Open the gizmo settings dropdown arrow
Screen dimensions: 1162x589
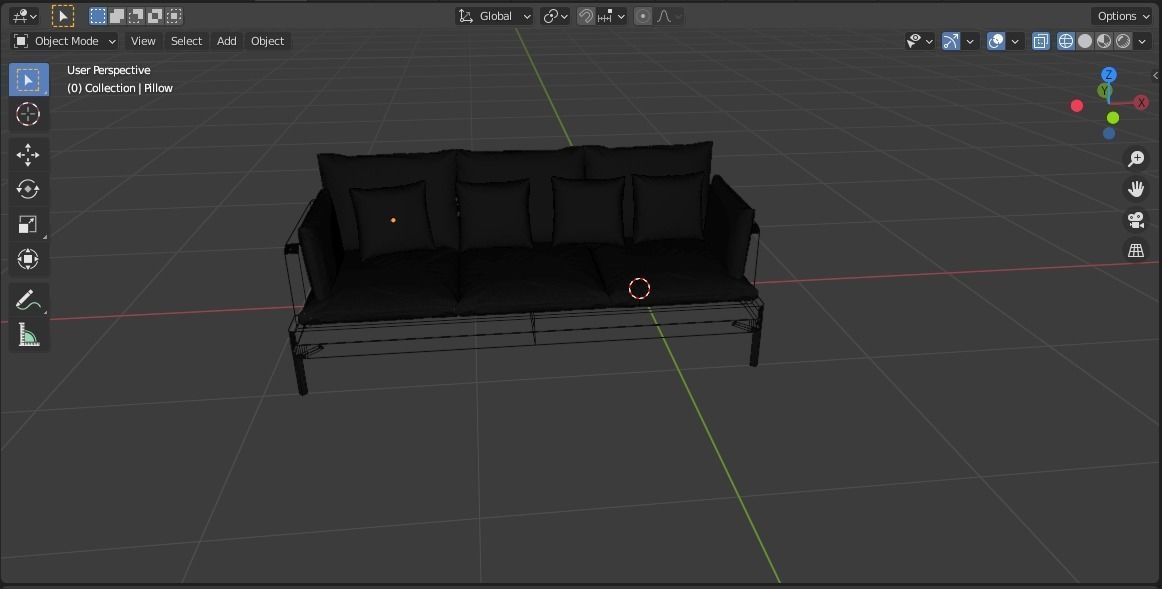tap(970, 41)
